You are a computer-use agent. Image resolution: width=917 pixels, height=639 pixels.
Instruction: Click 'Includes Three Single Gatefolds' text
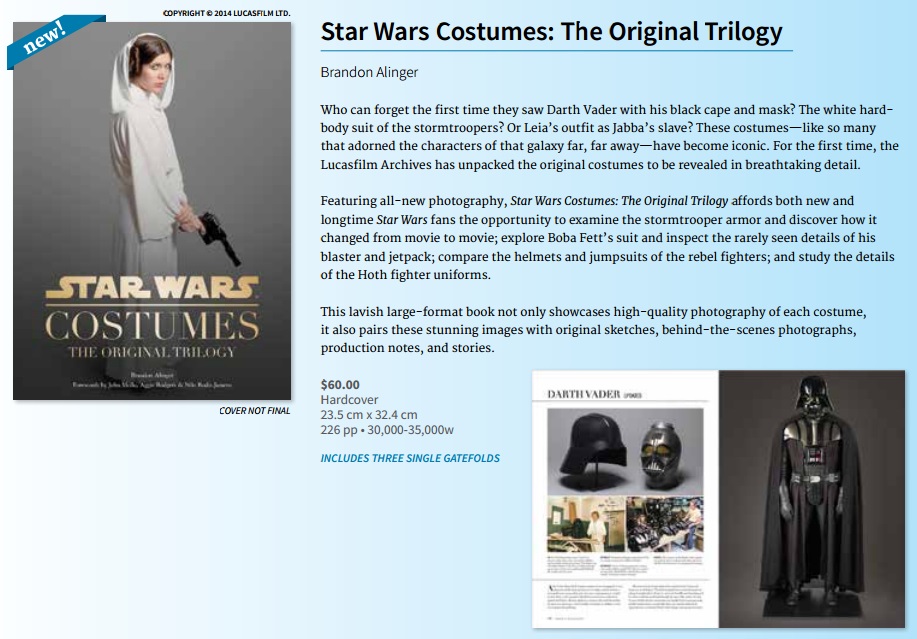[410, 458]
